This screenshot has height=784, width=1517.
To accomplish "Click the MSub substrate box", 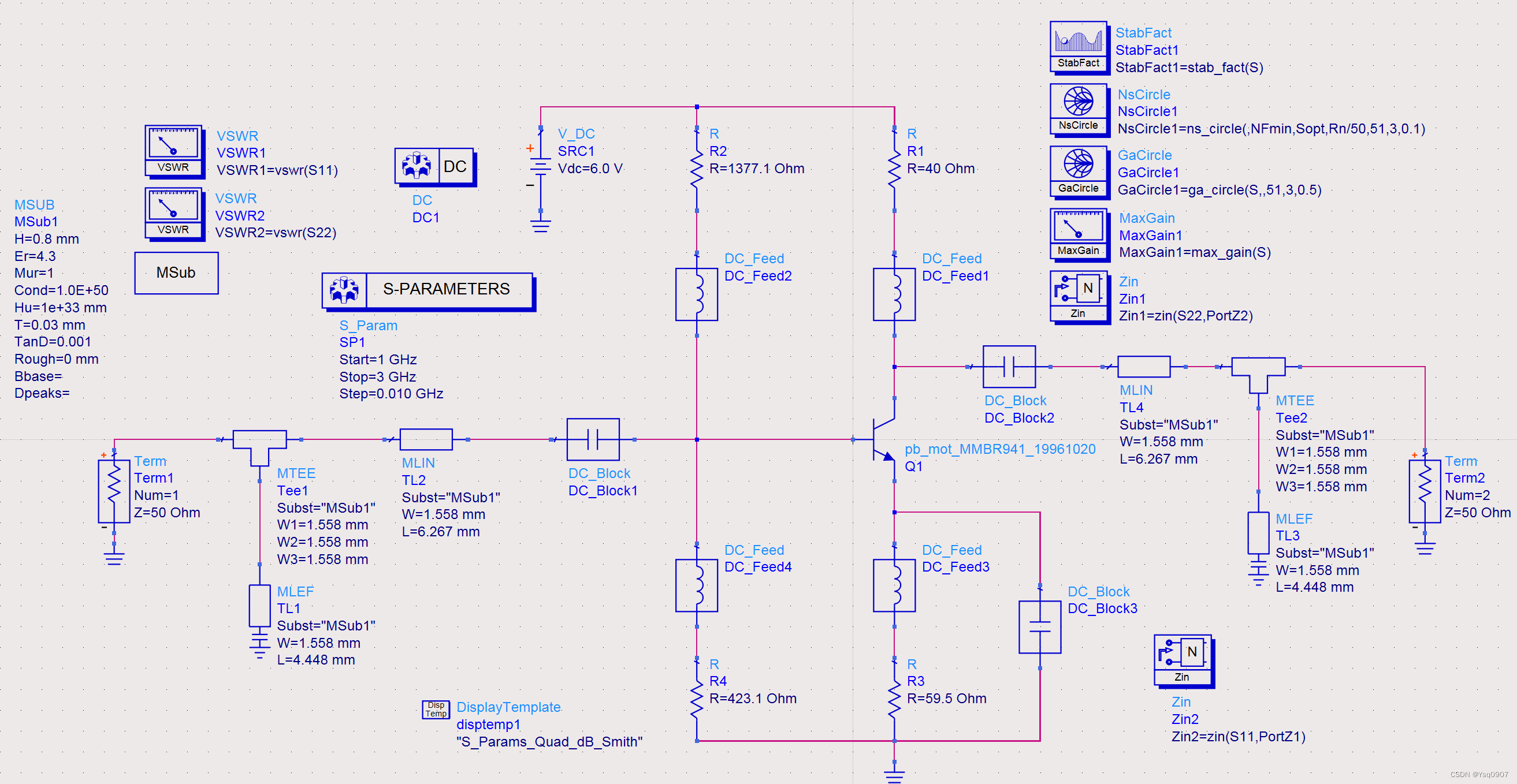I will click(176, 272).
